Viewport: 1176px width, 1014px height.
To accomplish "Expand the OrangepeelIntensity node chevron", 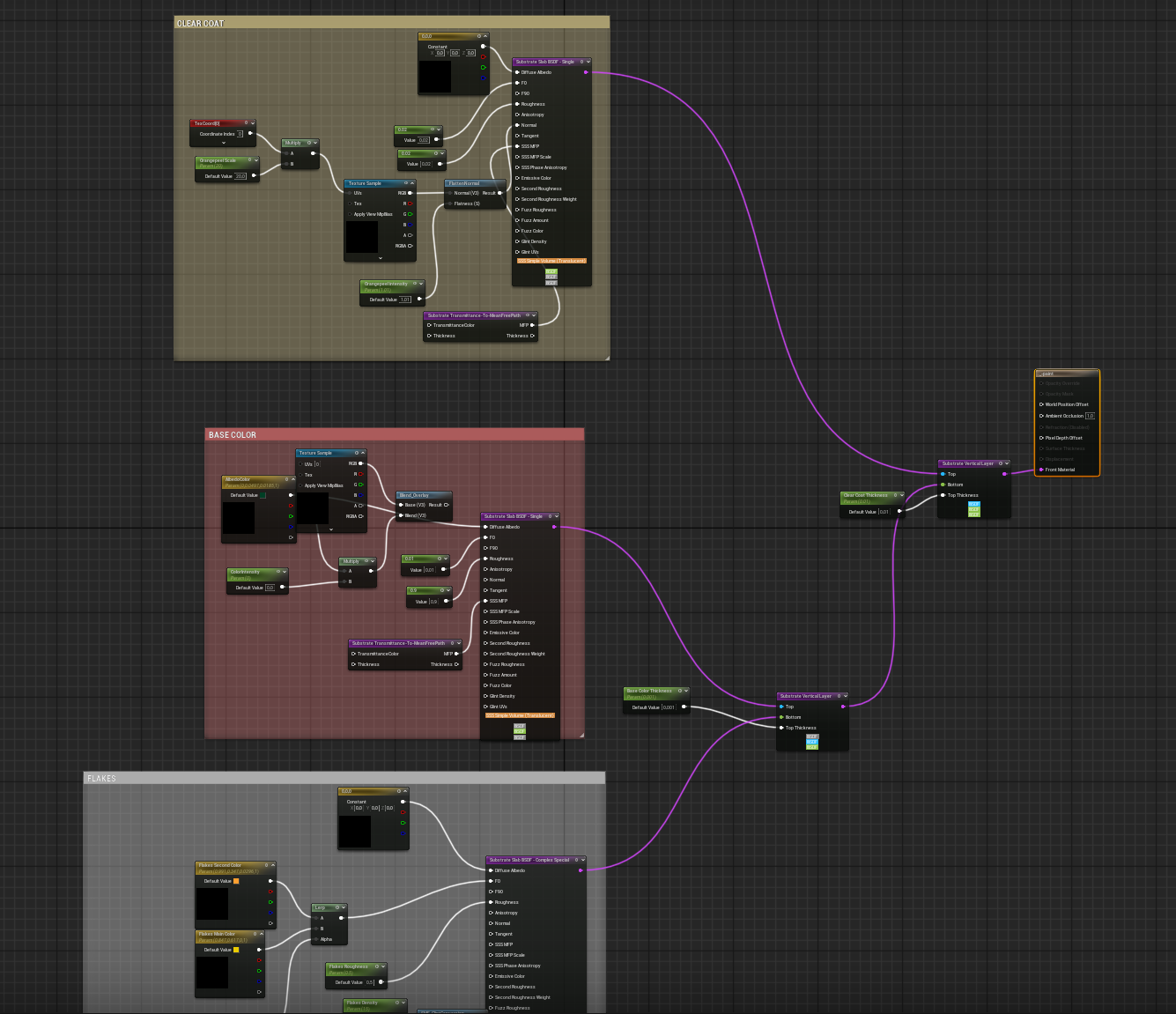I will click(419, 284).
